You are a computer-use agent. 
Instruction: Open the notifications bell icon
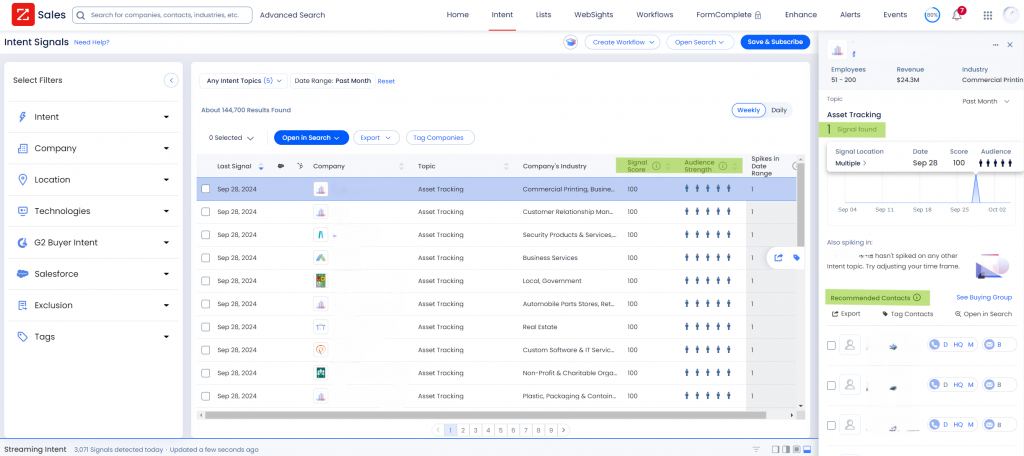pyautogui.click(x=957, y=16)
